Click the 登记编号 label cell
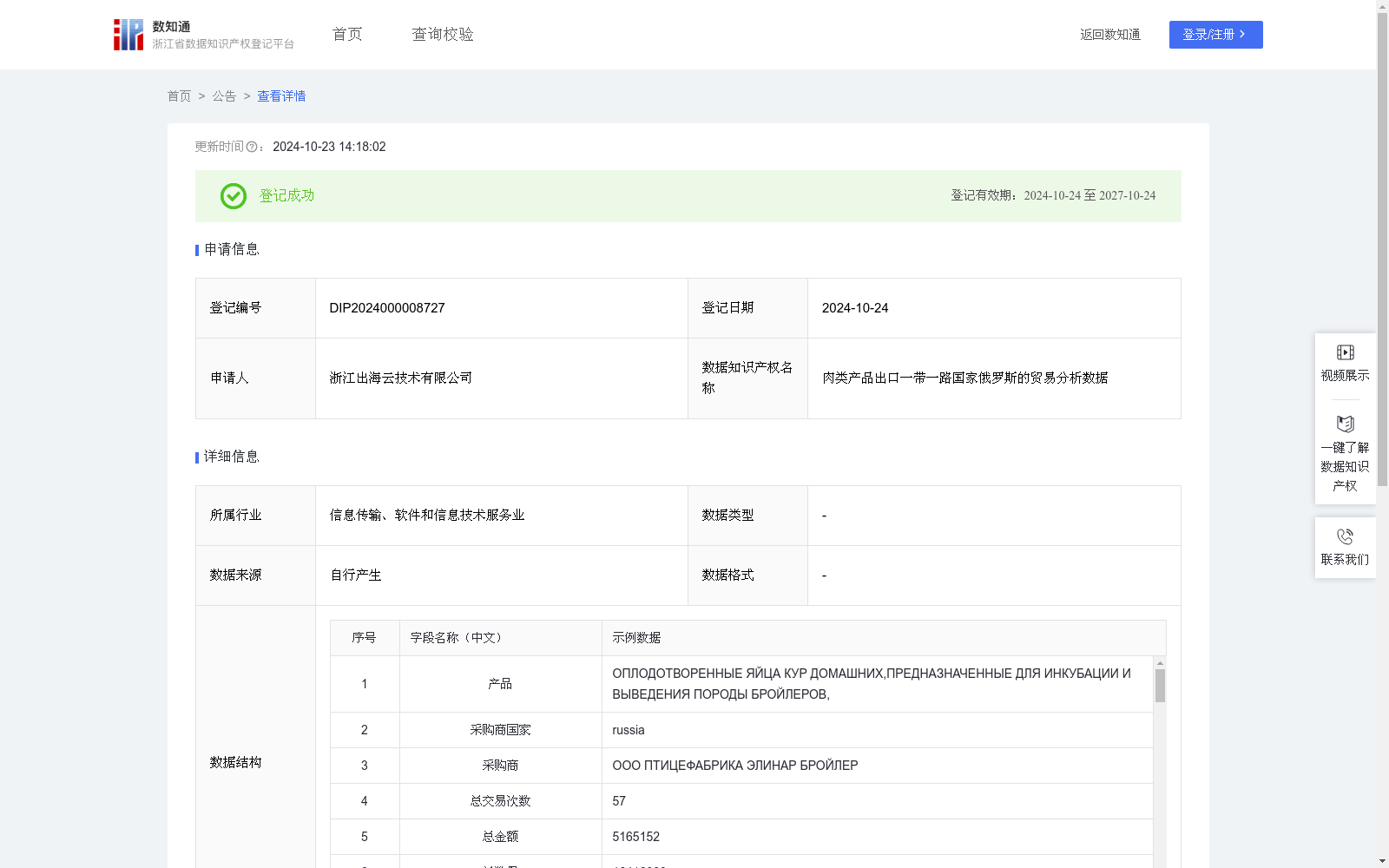 click(256, 308)
